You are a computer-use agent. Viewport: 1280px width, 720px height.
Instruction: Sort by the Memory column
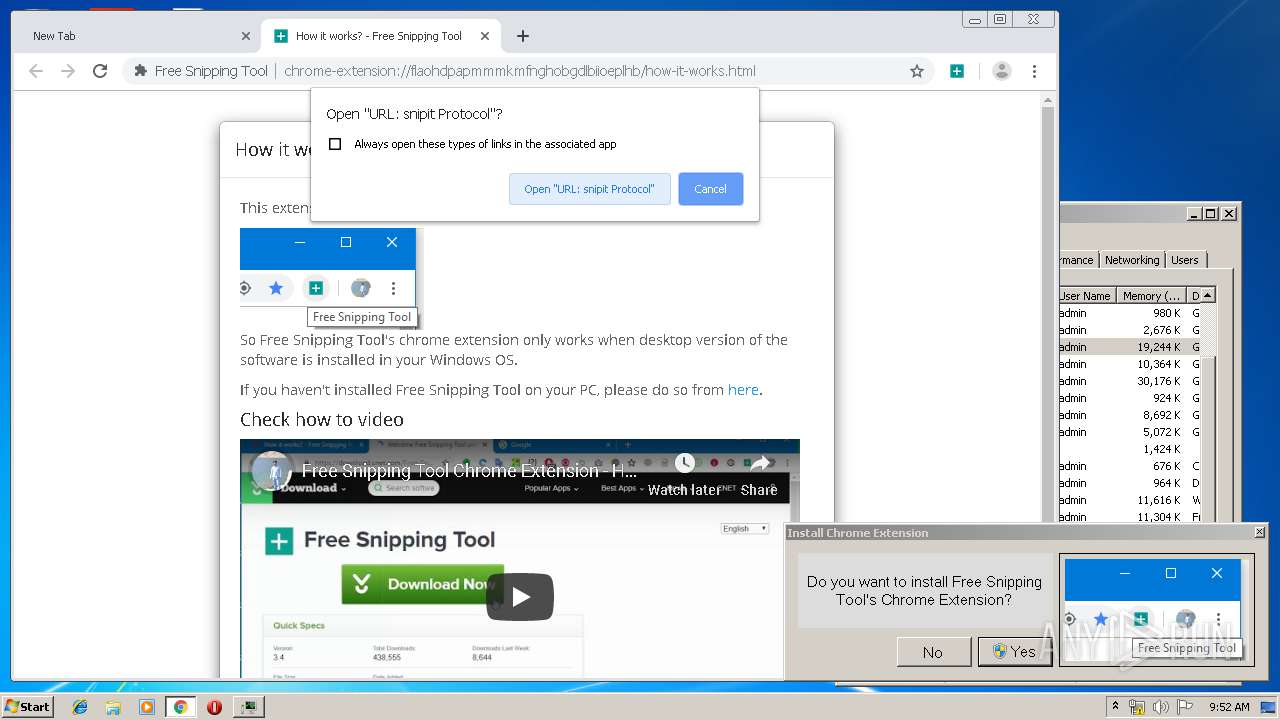point(1151,296)
